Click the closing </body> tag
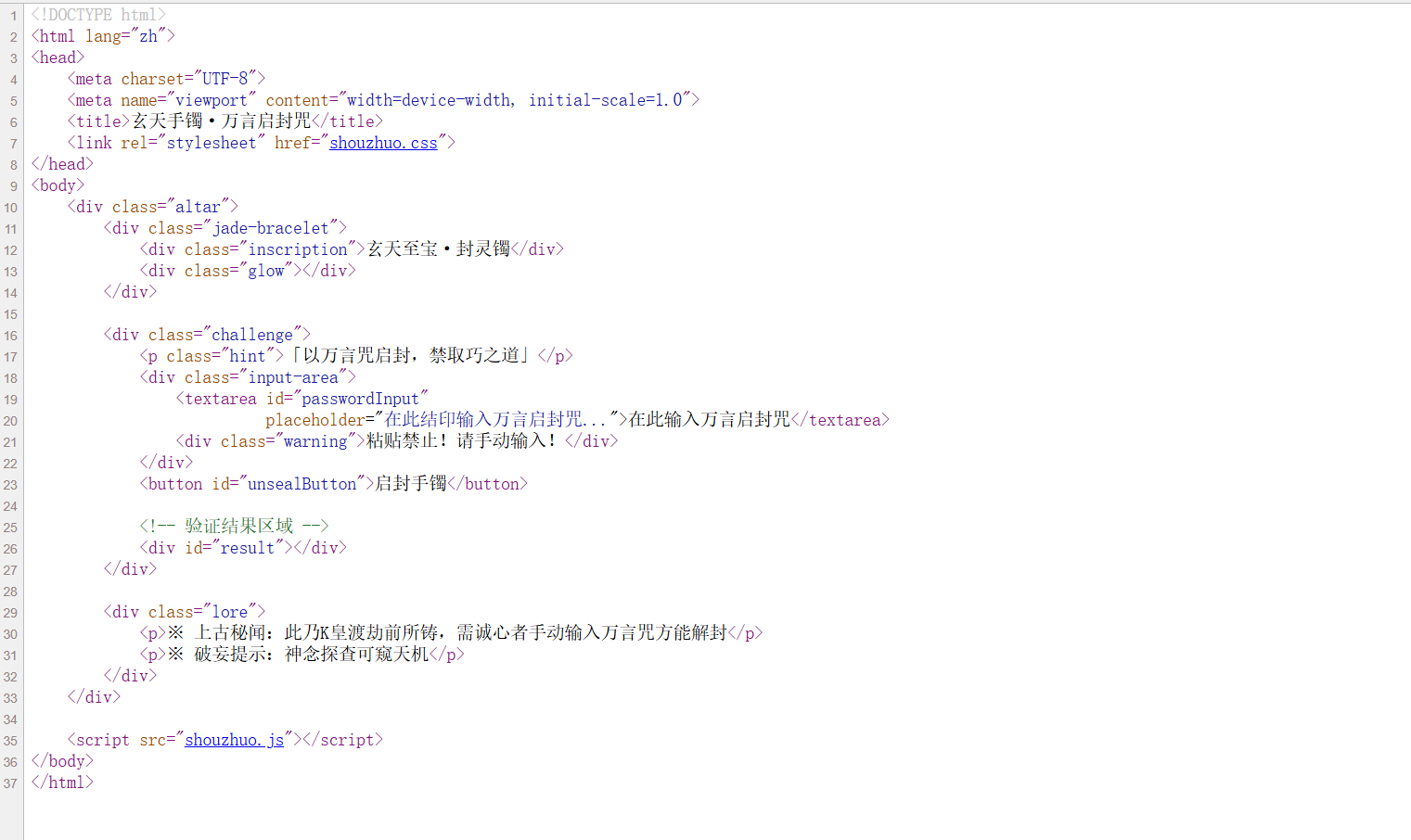 click(x=62, y=761)
